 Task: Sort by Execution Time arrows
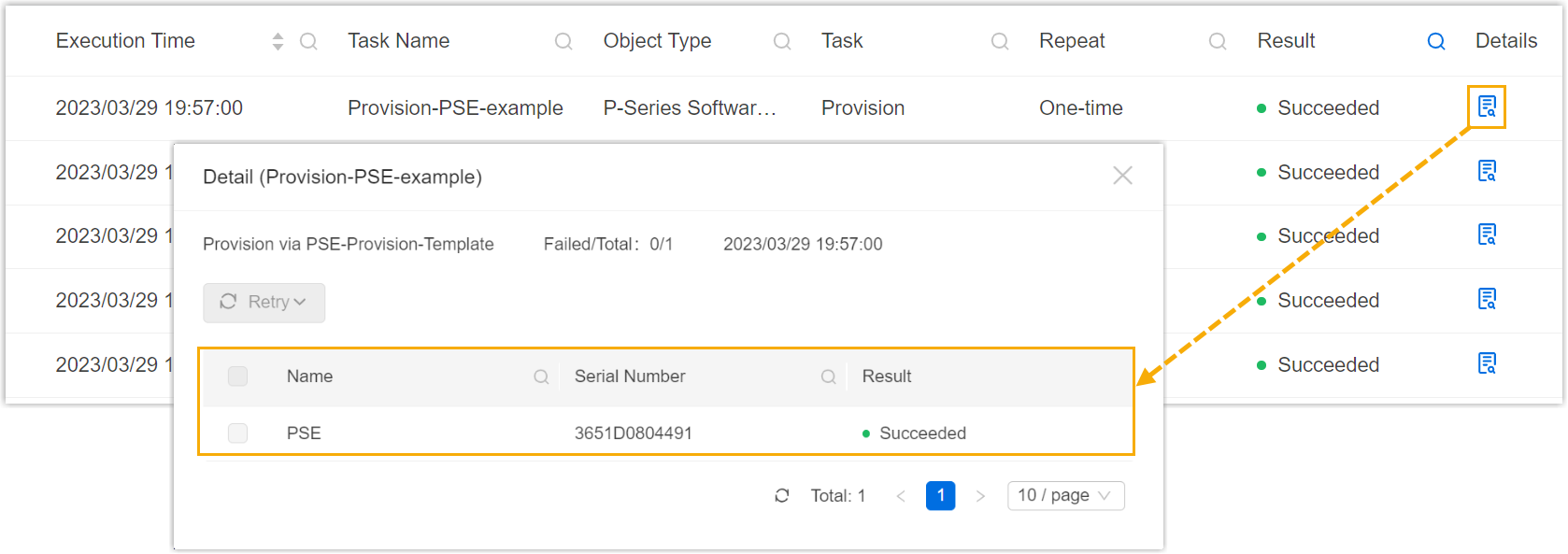click(278, 41)
